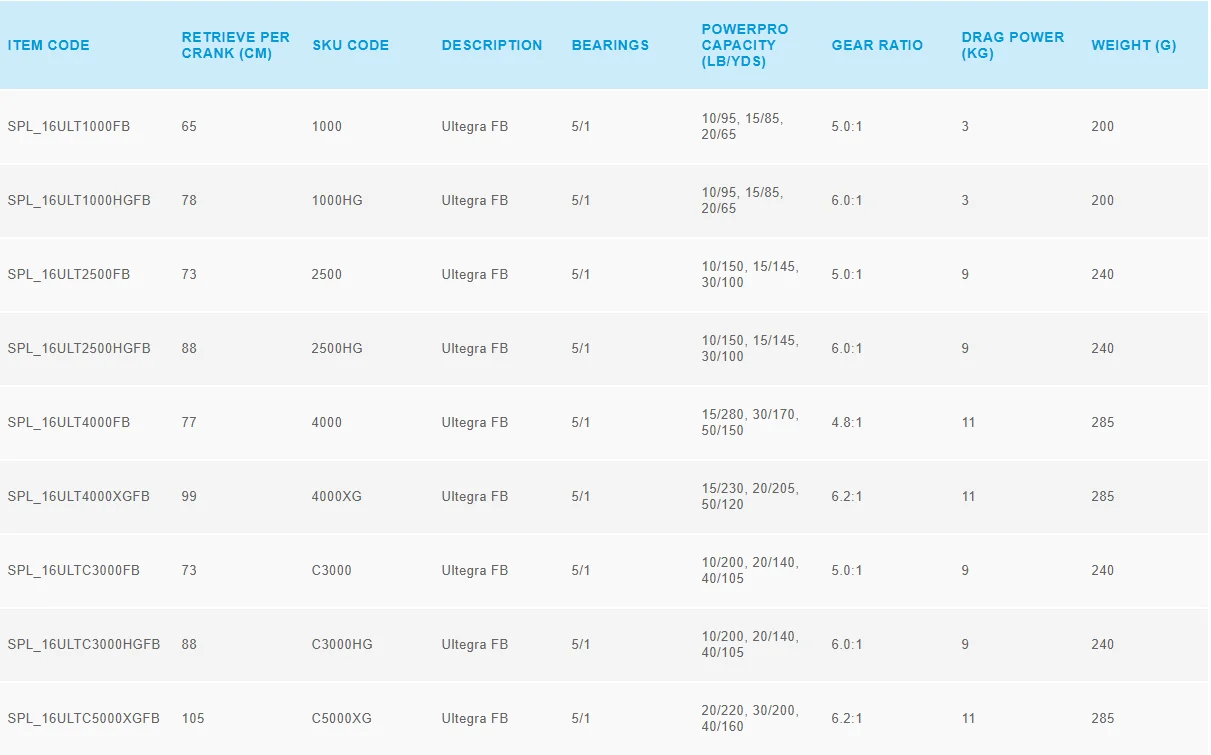This screenshot has width=1211, height=755.
Task: Click gear ratio 5.0:1 in SPL_16ULT1000FB row
Action: point(847,126)
